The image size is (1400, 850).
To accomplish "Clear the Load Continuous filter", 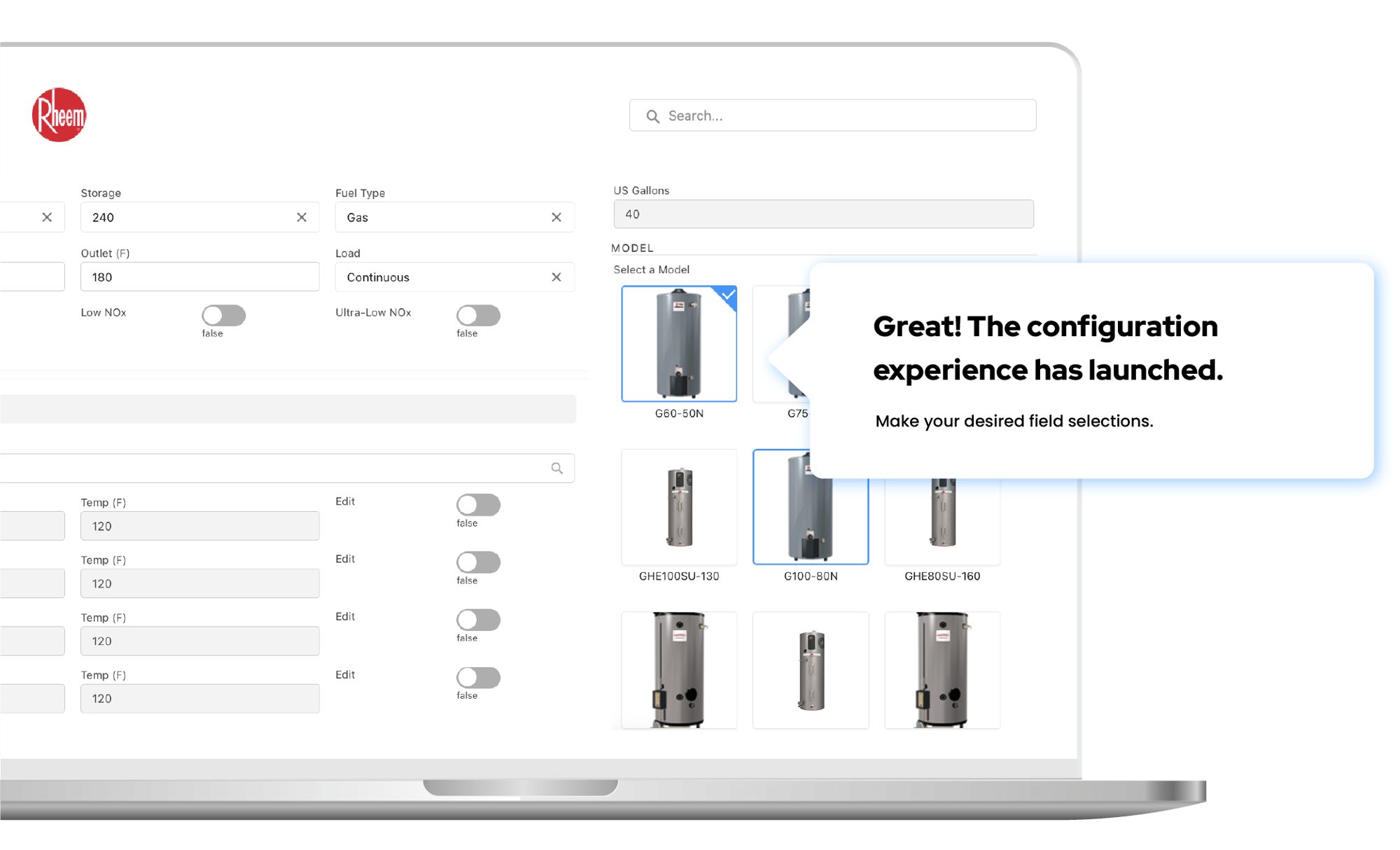I will coord(558,277).
